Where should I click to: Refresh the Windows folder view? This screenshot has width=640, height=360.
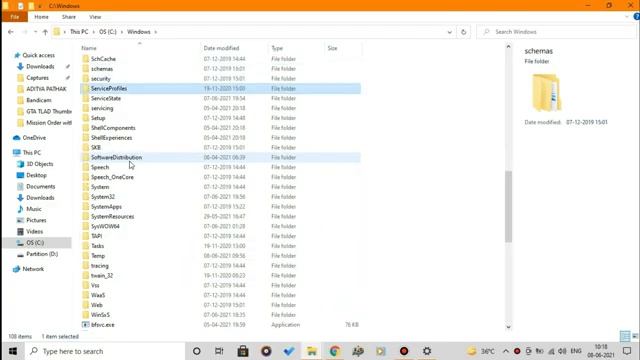(463, 32)
